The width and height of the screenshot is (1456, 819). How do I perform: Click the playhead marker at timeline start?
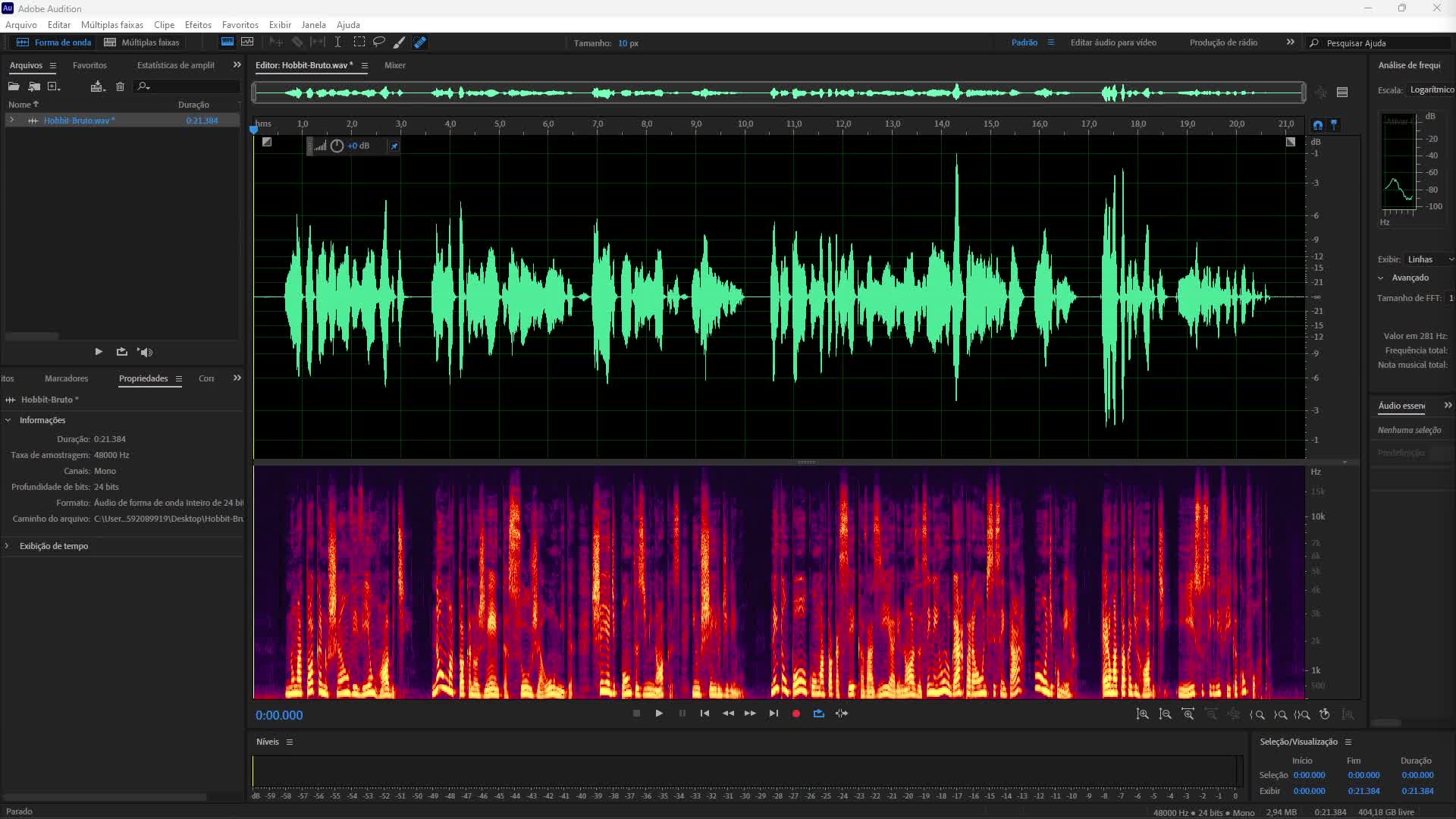tap(254, 129)
